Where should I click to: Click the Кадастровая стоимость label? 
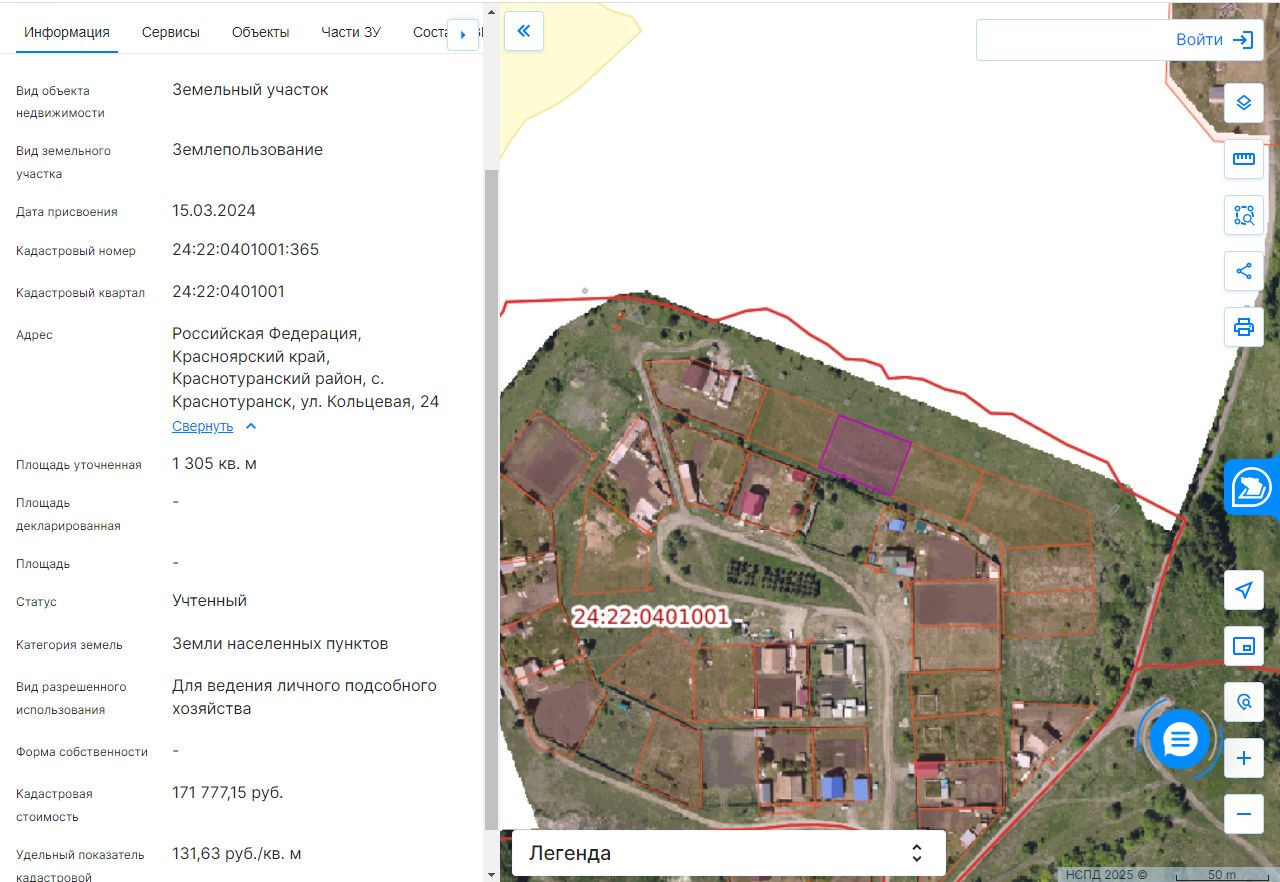tap(54, 805)
